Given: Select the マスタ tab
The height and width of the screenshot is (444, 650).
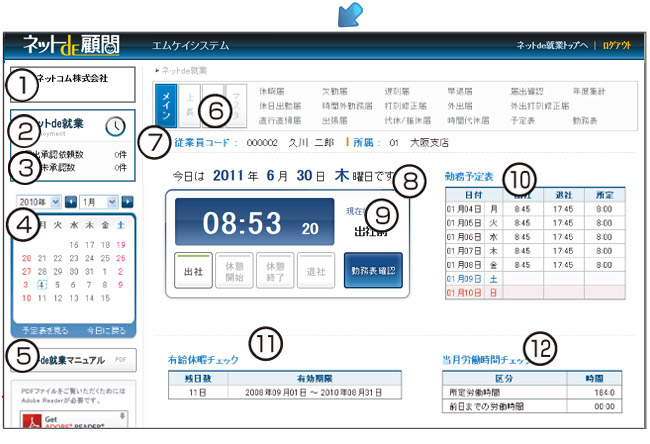Looking at the screenshot, I should 236,106.
